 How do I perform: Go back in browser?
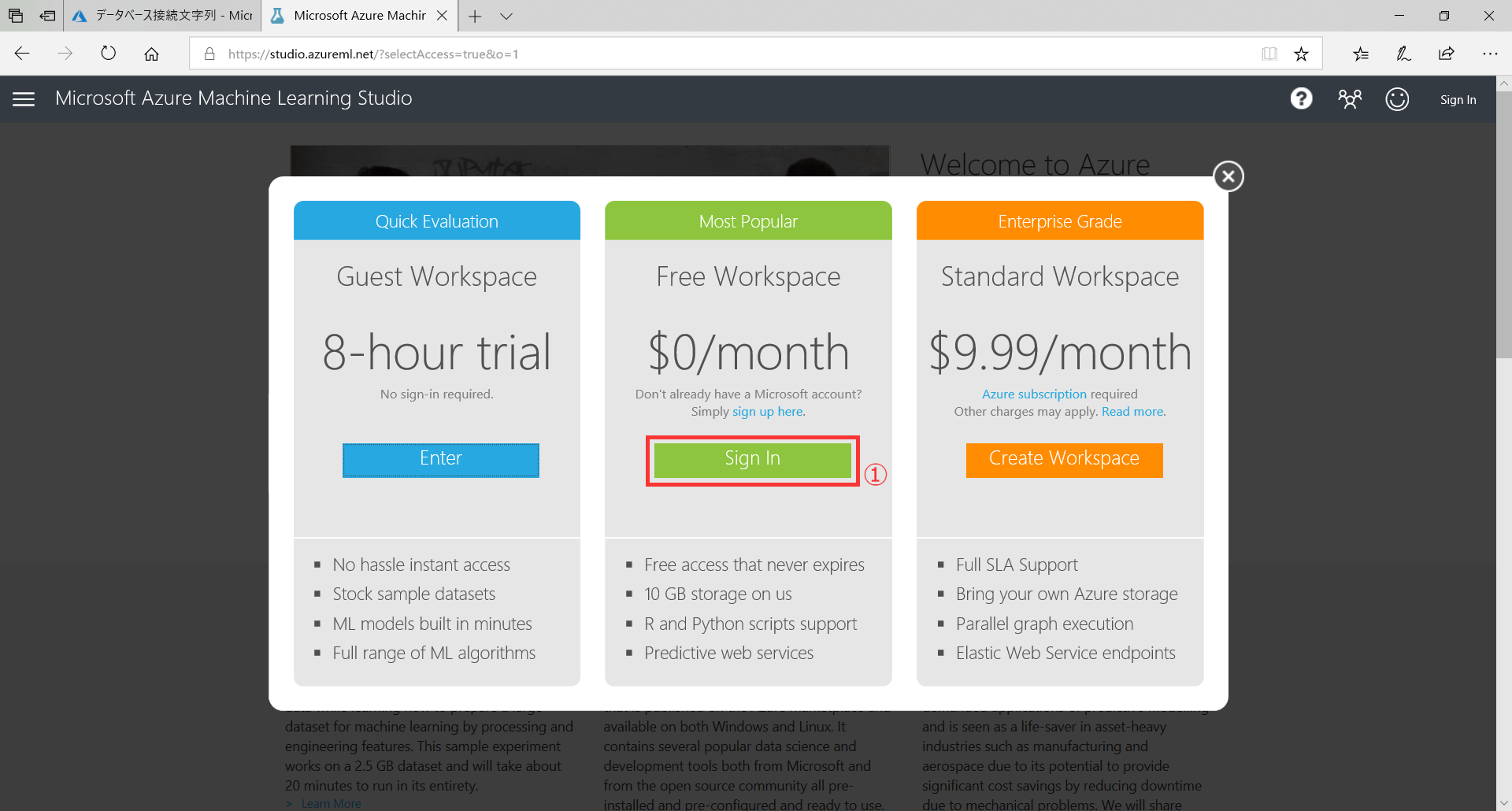[22, 54]
